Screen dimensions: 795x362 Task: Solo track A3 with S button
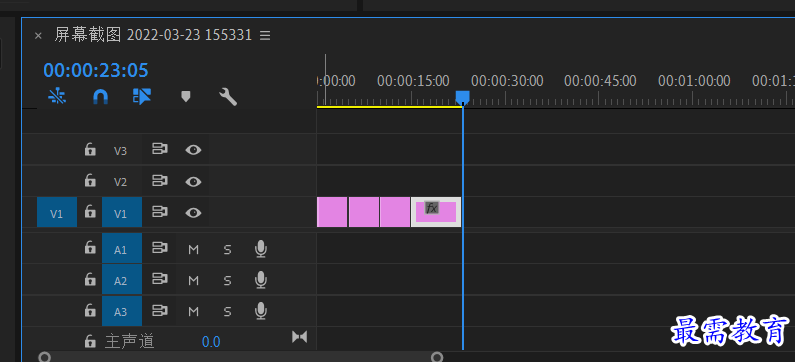pyautogui.click(x=227, y=312)
